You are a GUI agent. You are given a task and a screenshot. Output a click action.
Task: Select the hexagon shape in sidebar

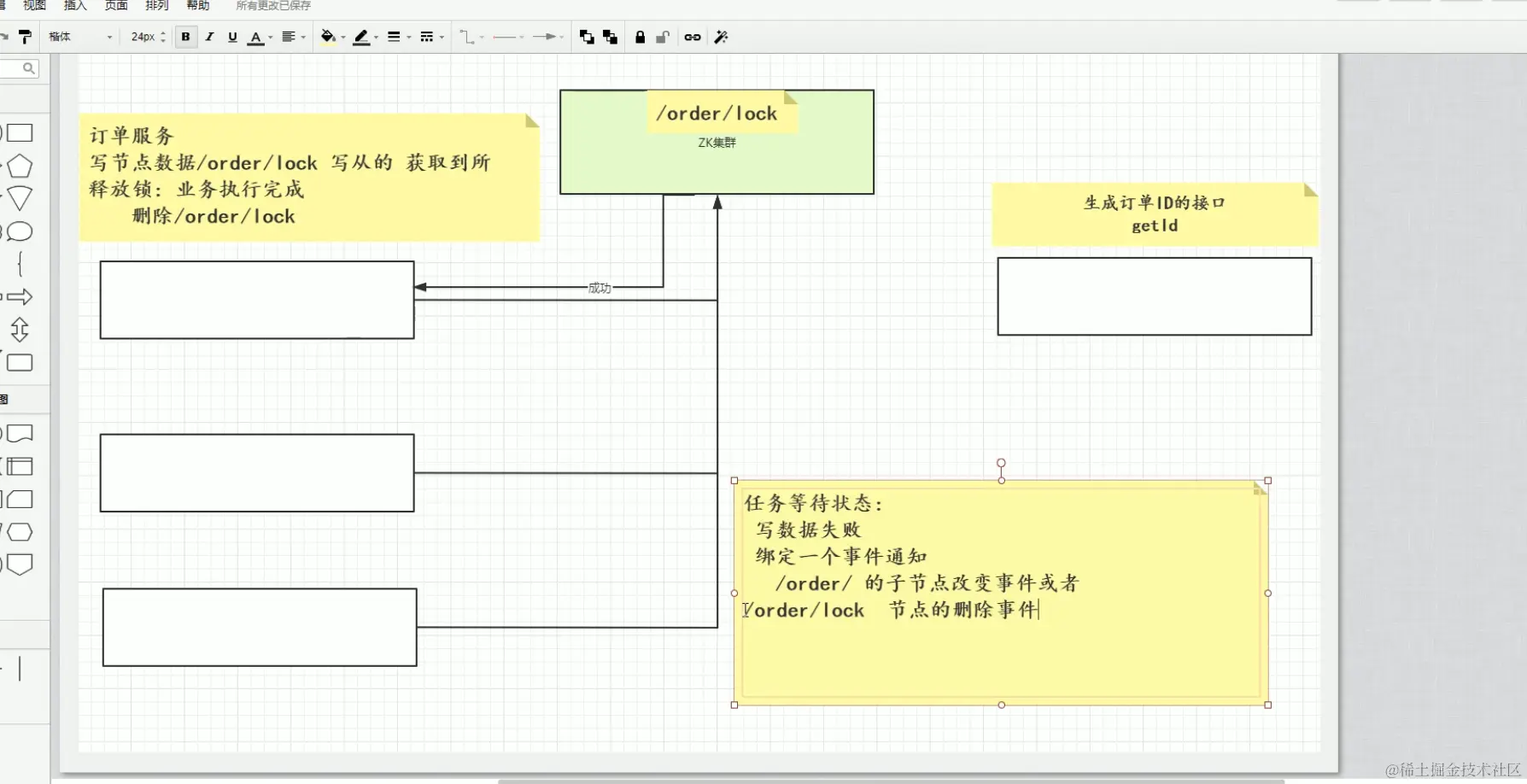[x=20, y=532]
